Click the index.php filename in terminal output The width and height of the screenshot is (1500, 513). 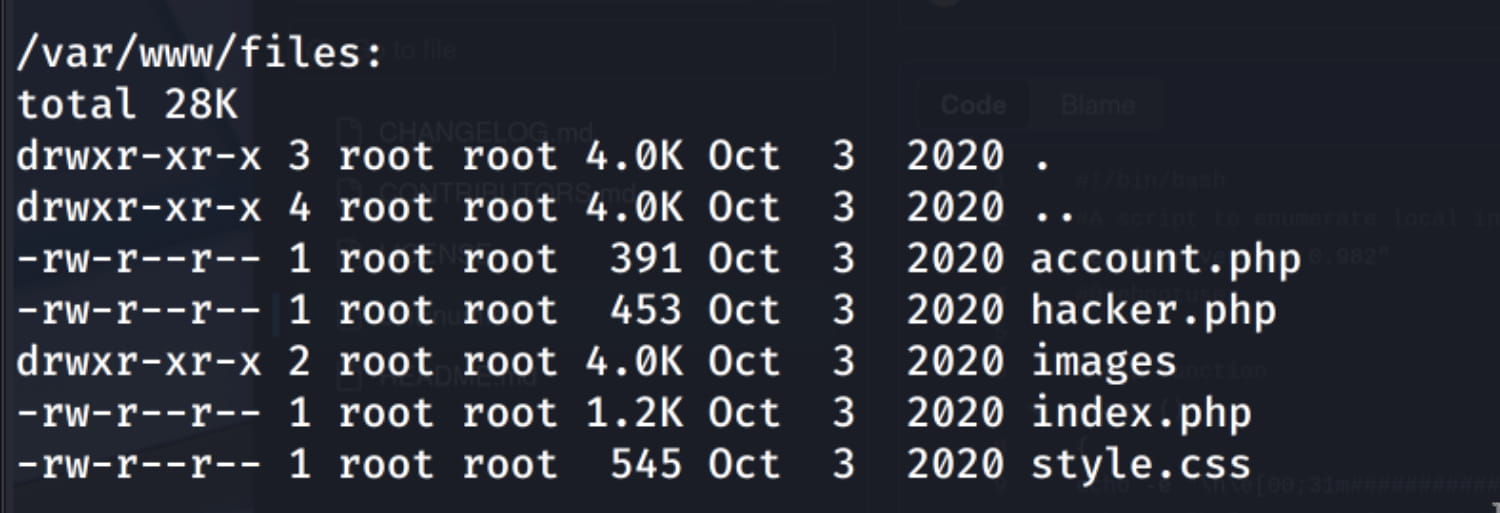point(1140,414)
